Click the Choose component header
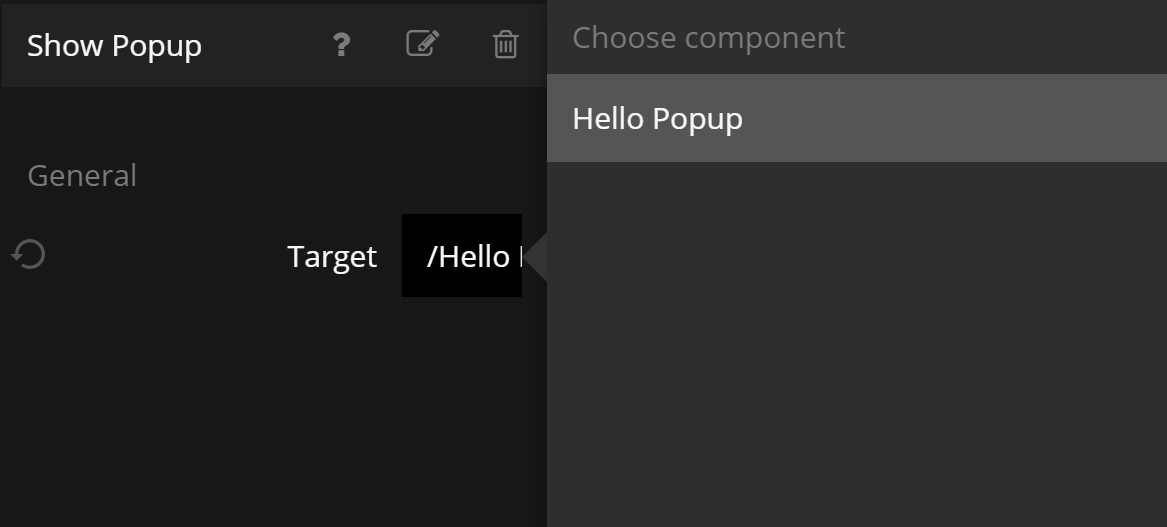This screenshot has width=1167, height=527. point(708,38)
